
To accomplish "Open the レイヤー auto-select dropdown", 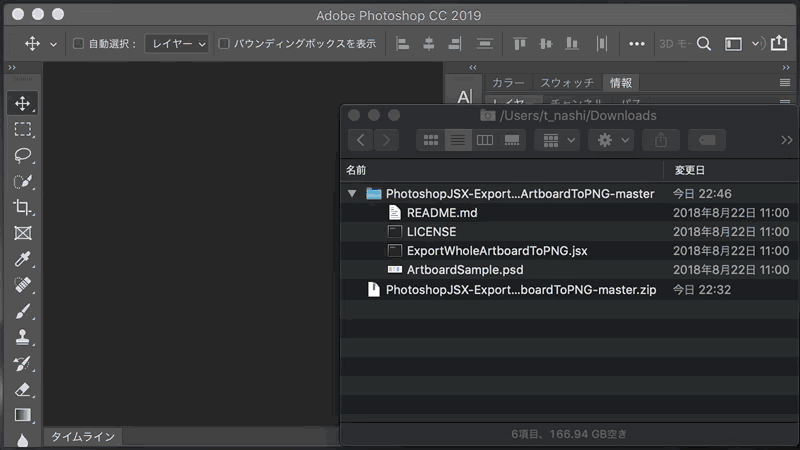I will [x=177, y=44].
